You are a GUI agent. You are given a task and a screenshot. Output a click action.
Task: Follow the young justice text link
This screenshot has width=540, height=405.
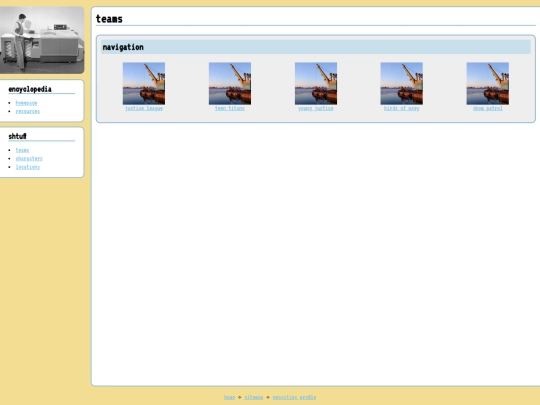click(316, 108)
